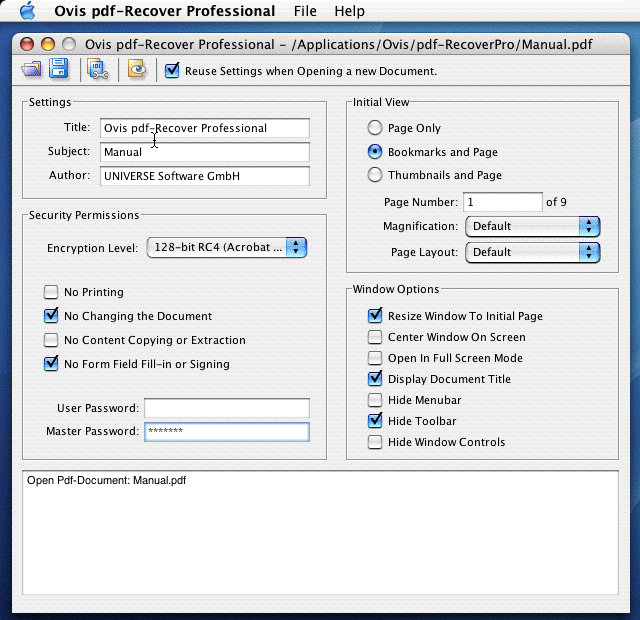This screenshot has width=640, height=620.
Task: Open the Page Layout dropdown
Action: click(x=533, y=252)
